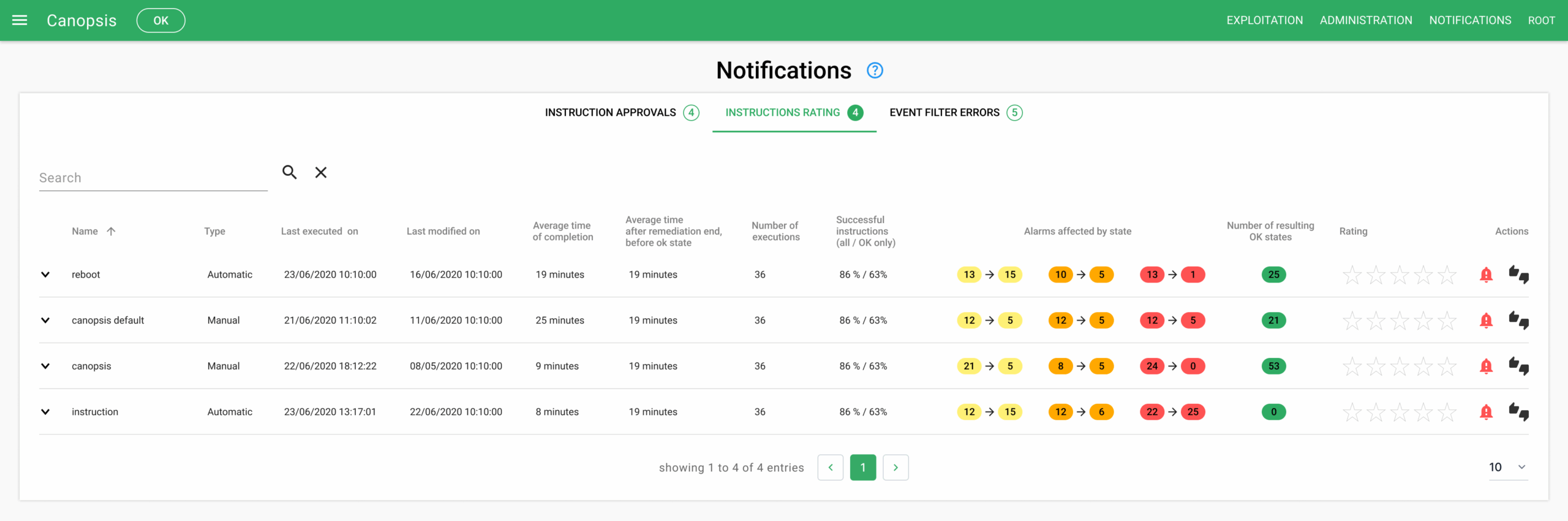Viewport: 1568px width, 521px height.
Task: Click the sort arrow next to Name
Action: tap(111, 231)
